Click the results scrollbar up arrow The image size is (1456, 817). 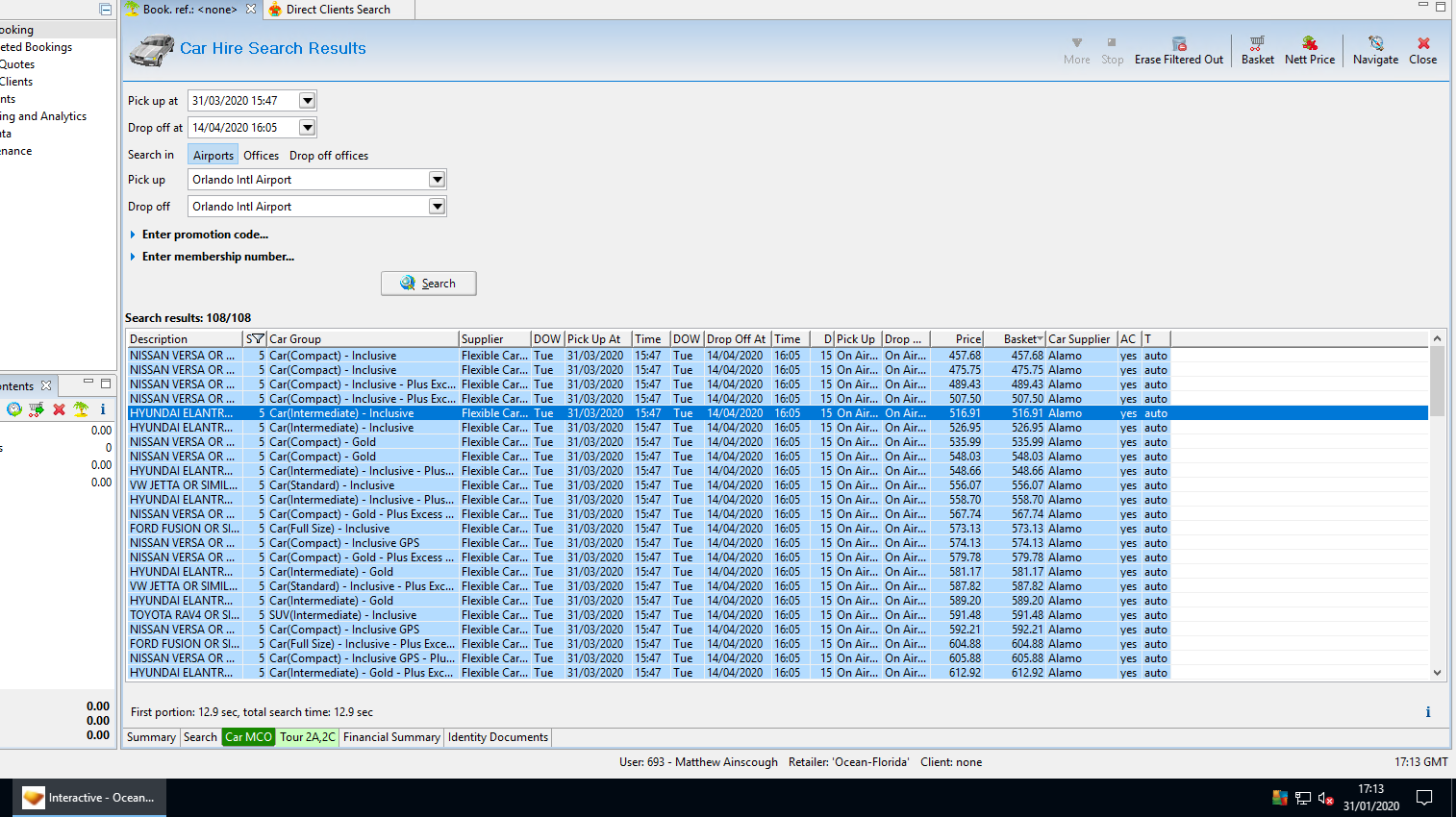pyautogui.click(x=1437, y=338)
